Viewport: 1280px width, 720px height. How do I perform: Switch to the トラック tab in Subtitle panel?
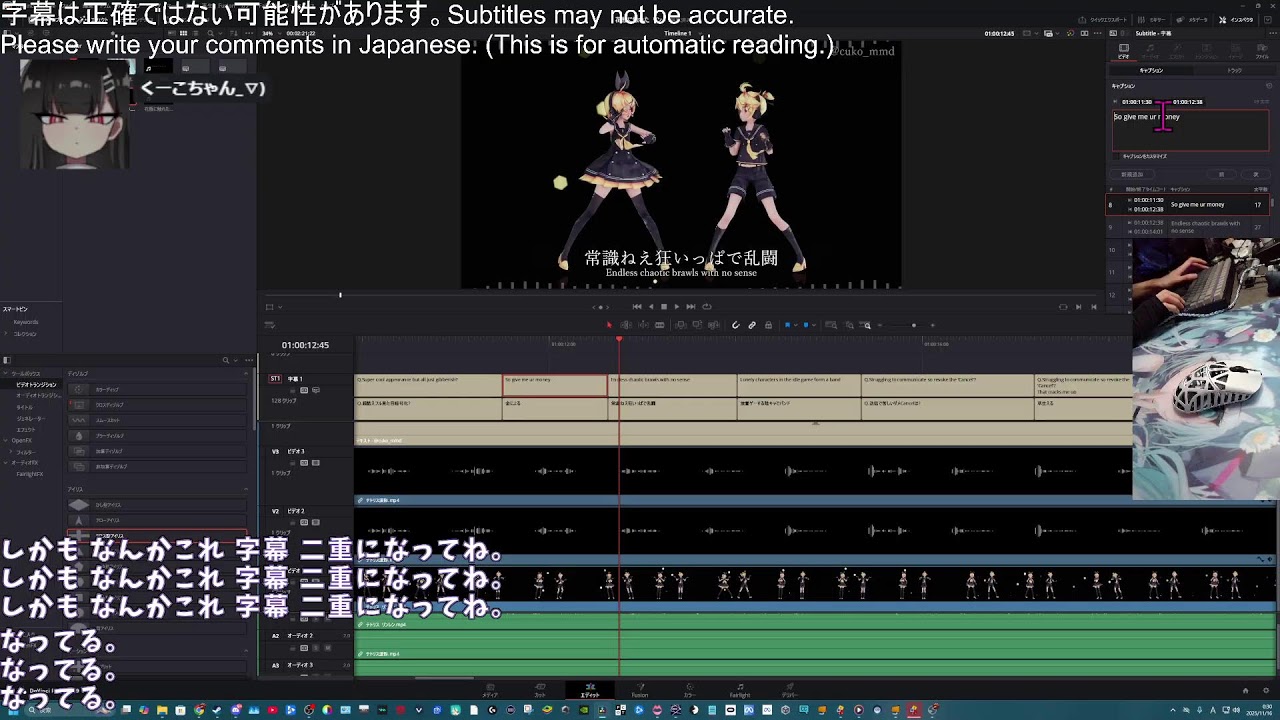[1236, 70]
